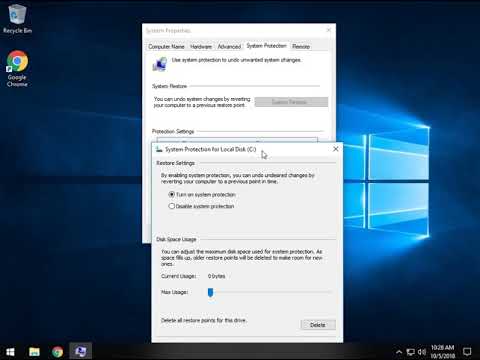Image resolution: width=480 pixels, height=360 pixels.
Task: Open the Google Chrome desktop shortcut
Action: [x=17, y=69]
